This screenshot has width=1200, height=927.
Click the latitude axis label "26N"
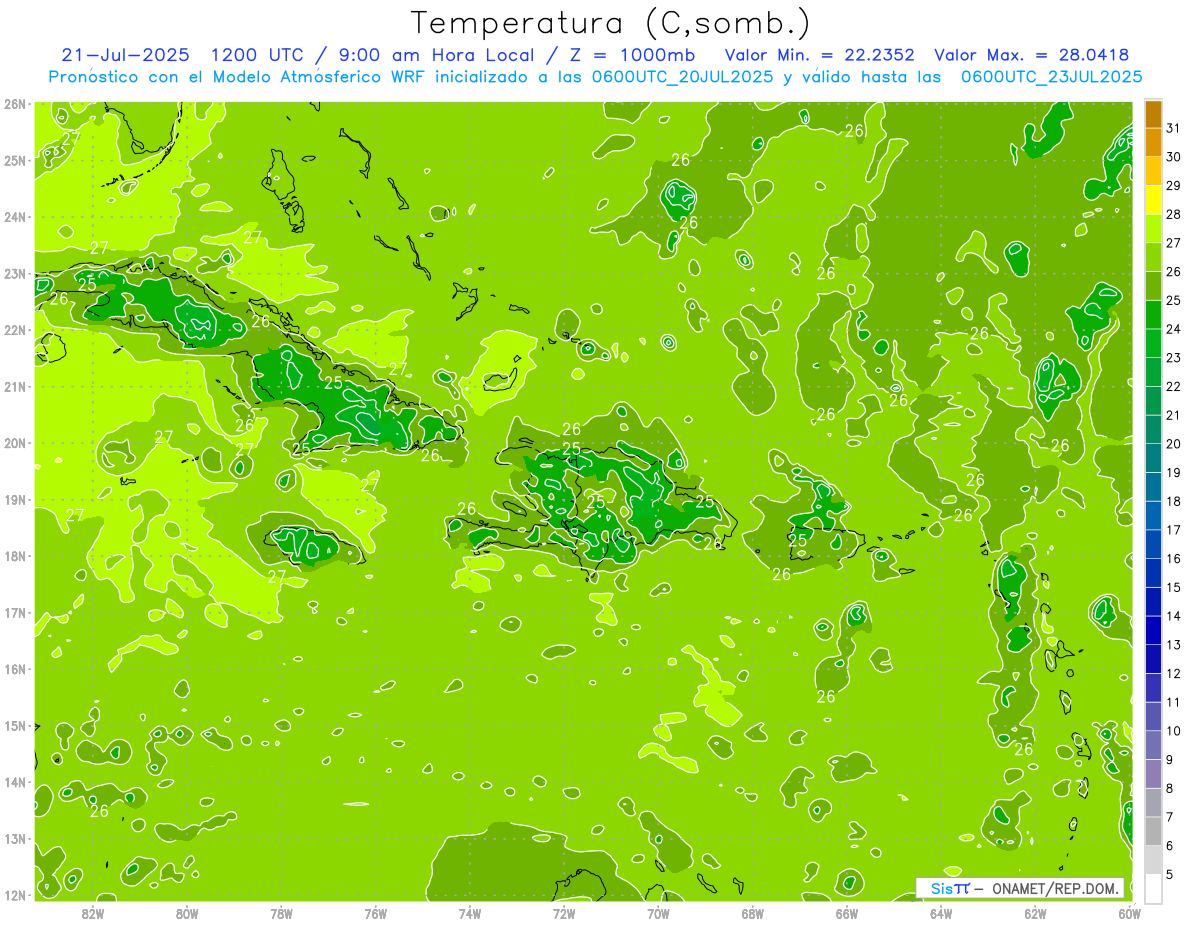[14, 104]
